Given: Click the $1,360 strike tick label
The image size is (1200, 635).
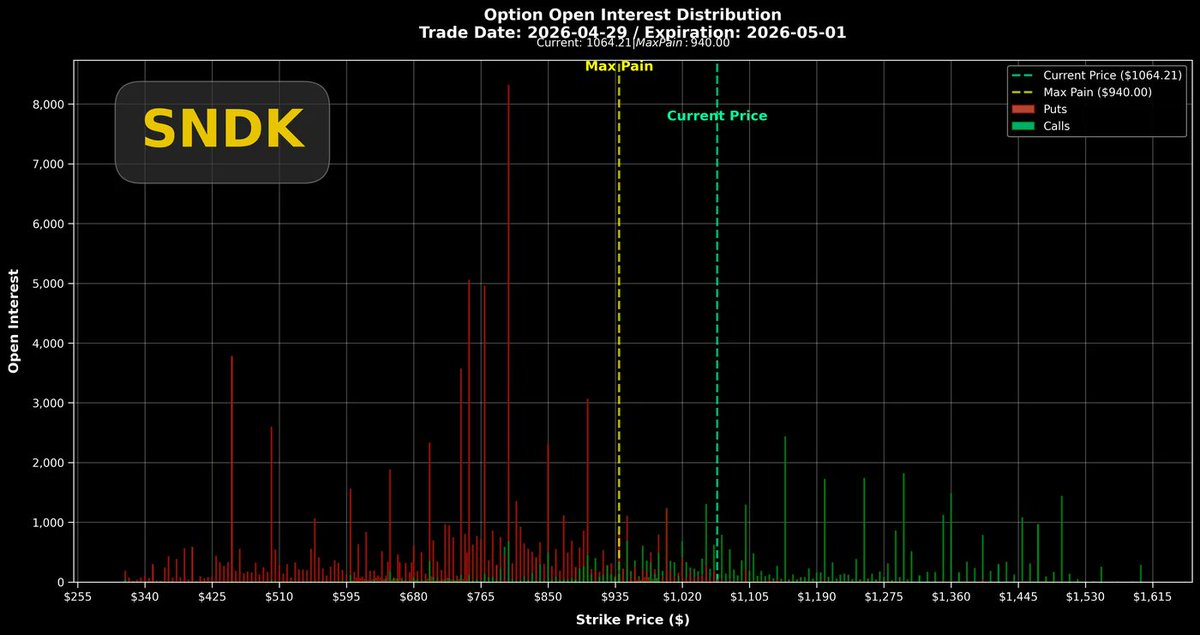Looking at the screenshot, I should pyautogui.click(x=951, y=598).
